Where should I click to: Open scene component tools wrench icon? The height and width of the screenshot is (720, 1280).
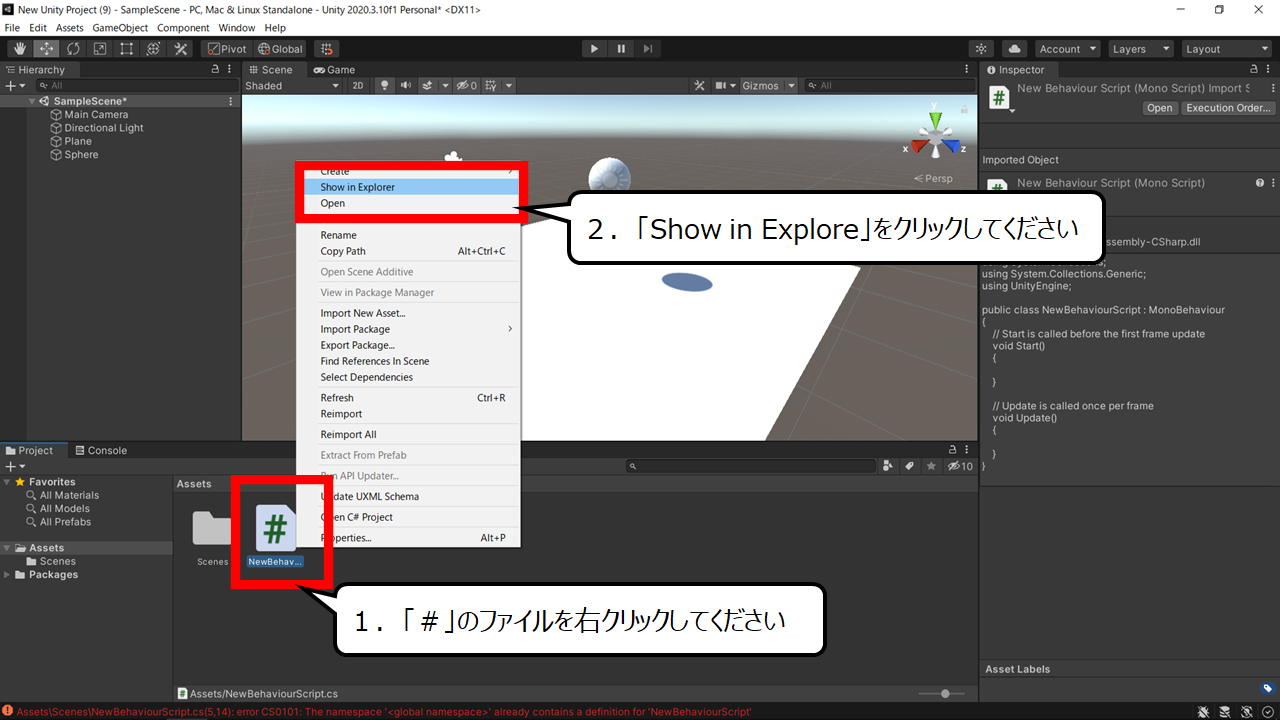point(700,86)
